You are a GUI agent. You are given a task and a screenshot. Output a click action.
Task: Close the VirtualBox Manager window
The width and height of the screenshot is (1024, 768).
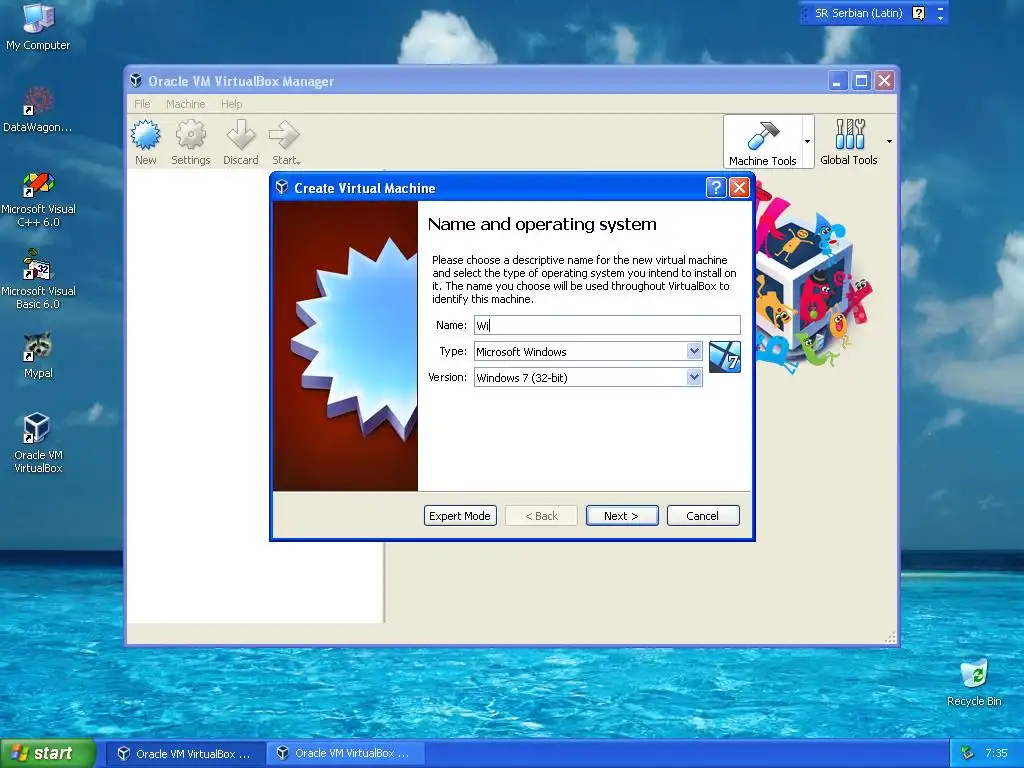pos(884,81)
